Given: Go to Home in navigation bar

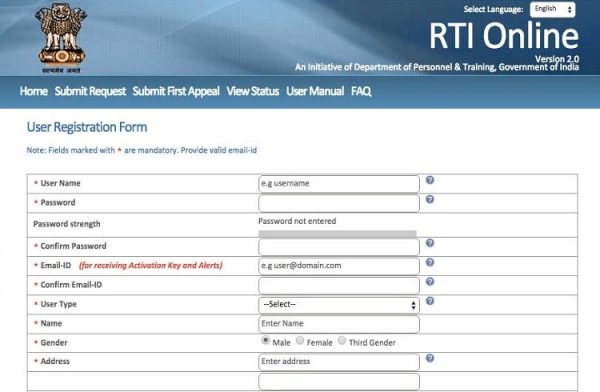Looking at the screenshot, I should [x=34, y=91].
